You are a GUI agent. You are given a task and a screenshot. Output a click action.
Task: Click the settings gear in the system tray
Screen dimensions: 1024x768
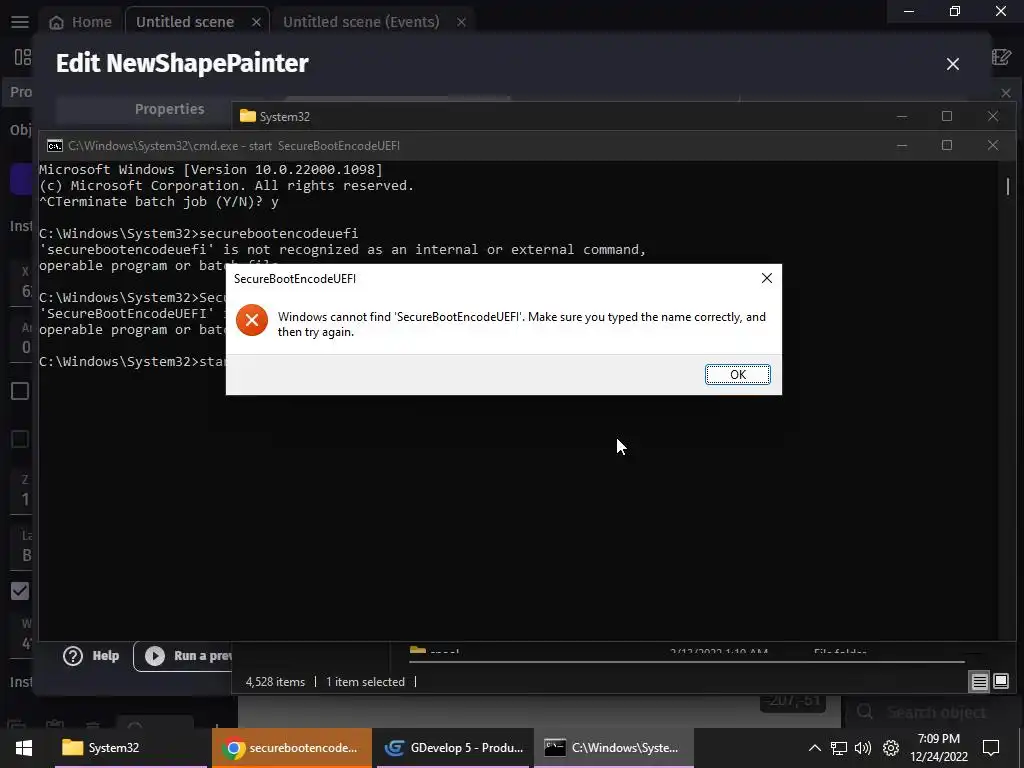[x=891, y=748]
